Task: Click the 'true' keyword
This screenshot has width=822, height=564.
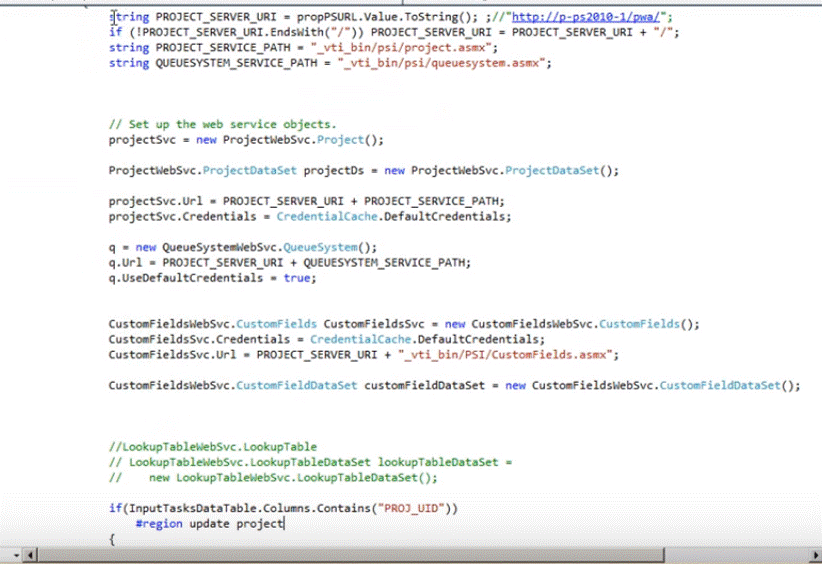Action: click(297, 278)
